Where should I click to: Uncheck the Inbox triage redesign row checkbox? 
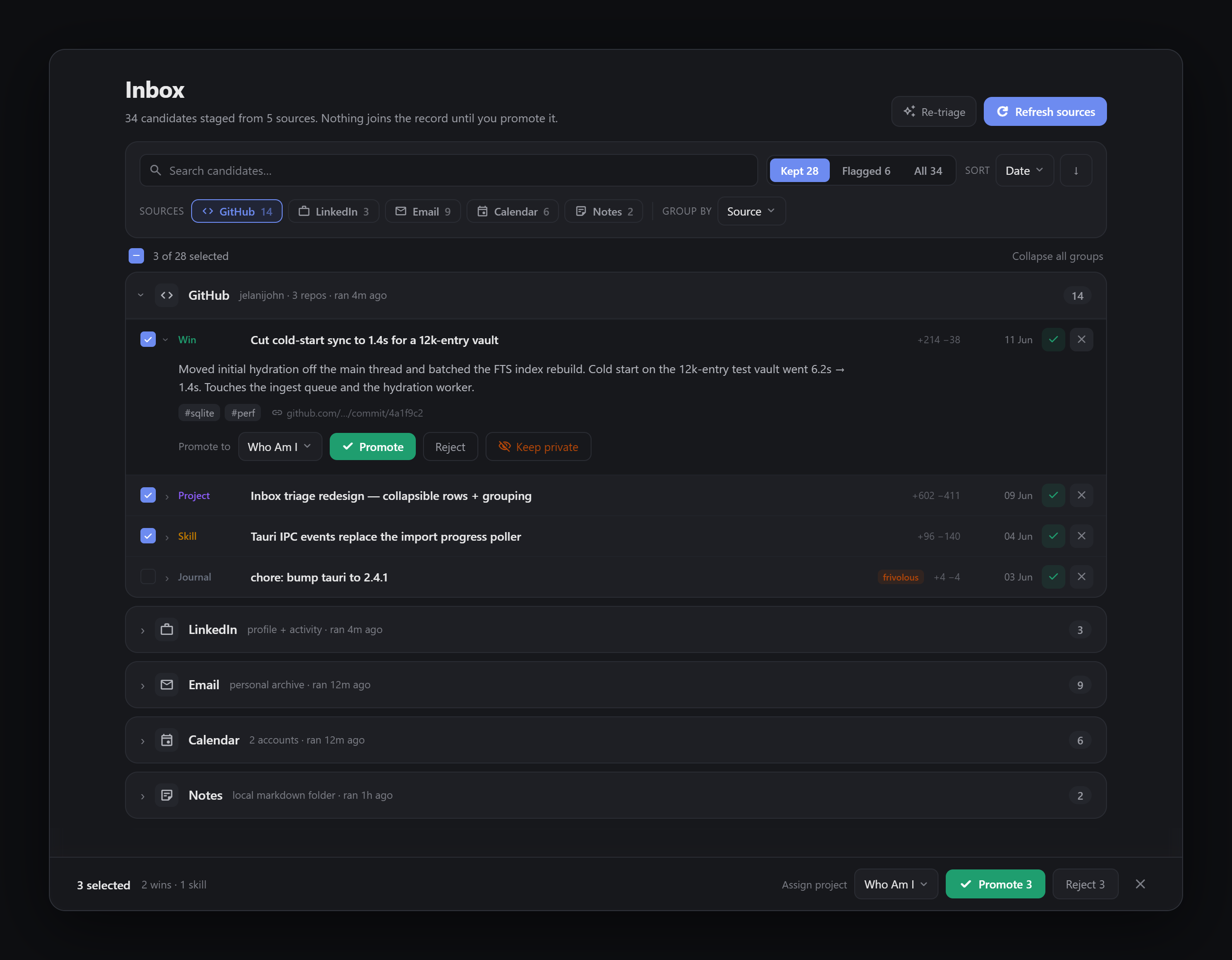coord(148,495)
